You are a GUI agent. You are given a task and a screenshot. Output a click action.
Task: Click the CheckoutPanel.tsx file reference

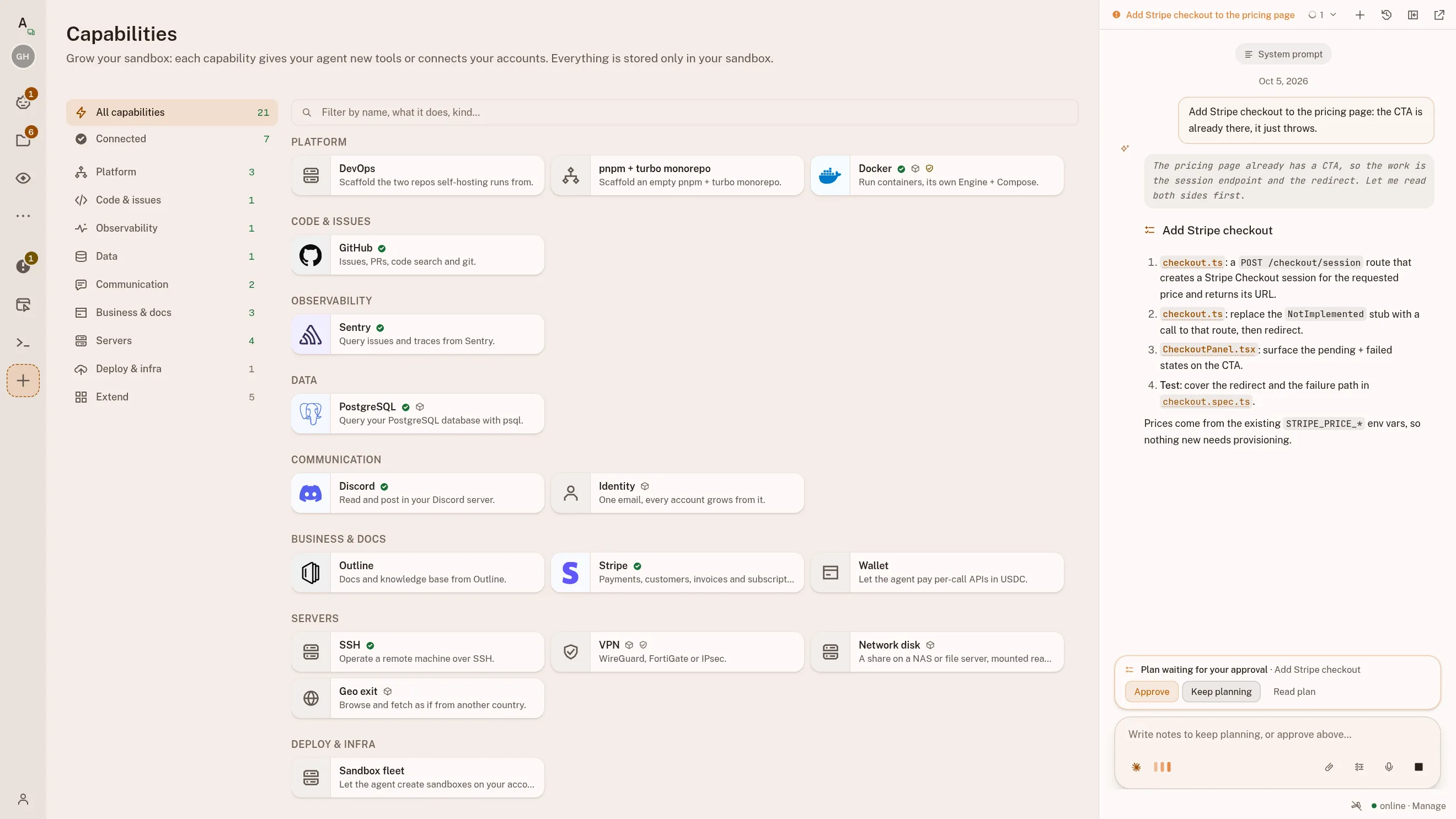pos(1208,350)
